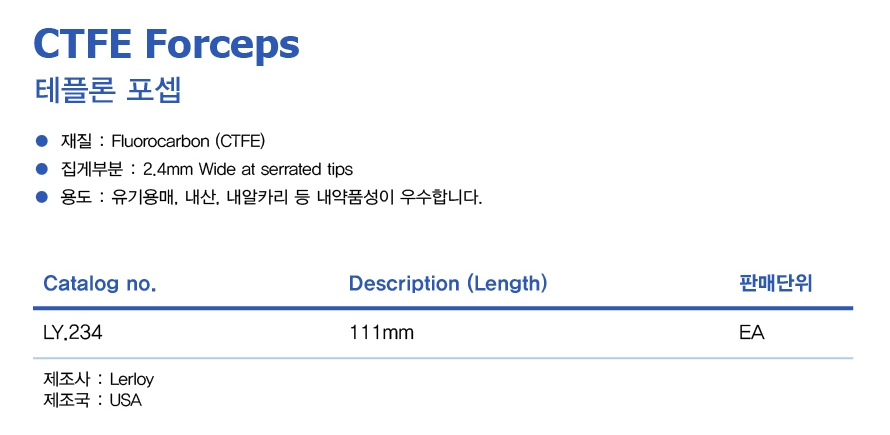Click the blue bullet beside 재질
Screen dimensions: 890x435
pyautogui.click(x=41, y=140)
